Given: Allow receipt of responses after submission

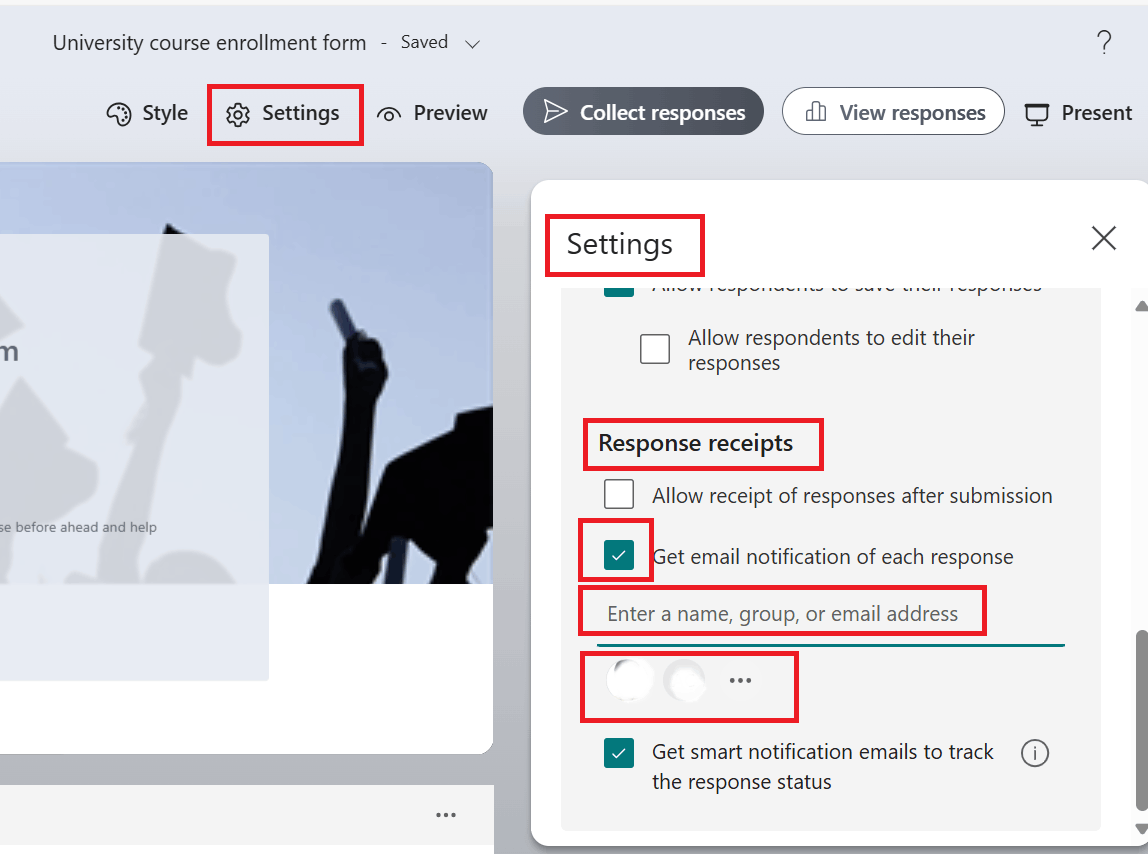Looking at the screenshot, I should (x=619, y=494).
